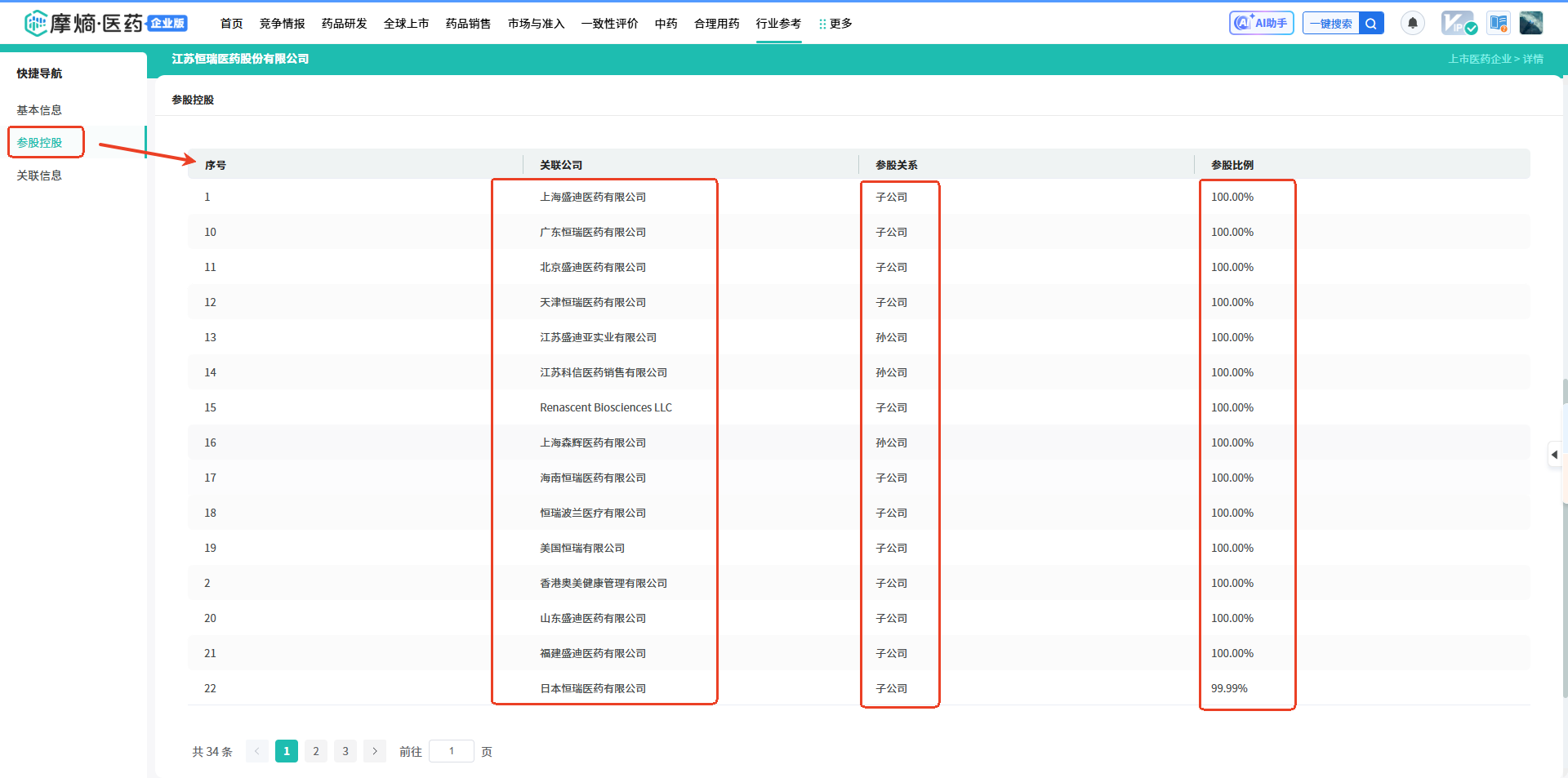Image resolution: width=1568 pixels, height=778 pixels.
Task: Click the 99.99% share ratio value
Action: pos(1229,688)
